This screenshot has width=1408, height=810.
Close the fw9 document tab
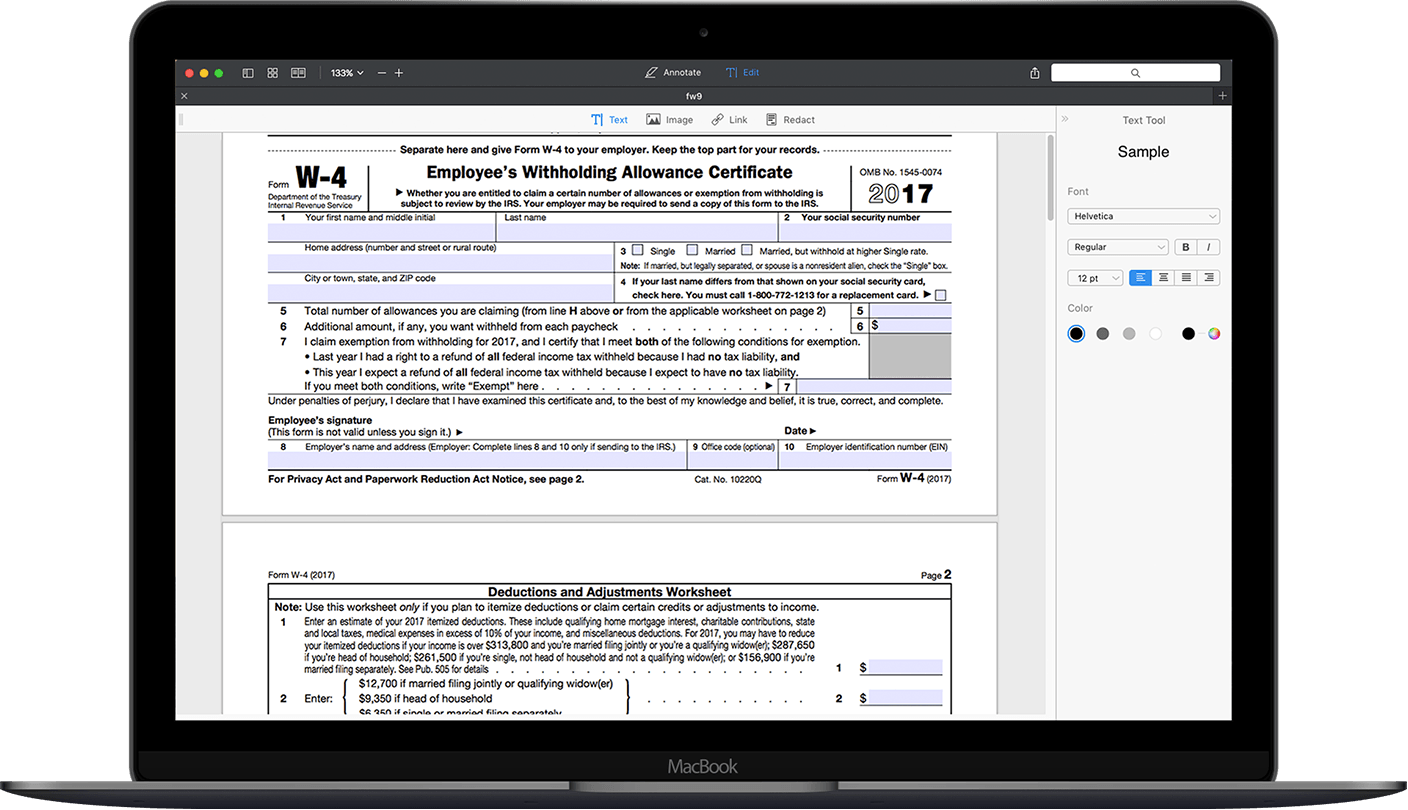click(x=184, y=96)
